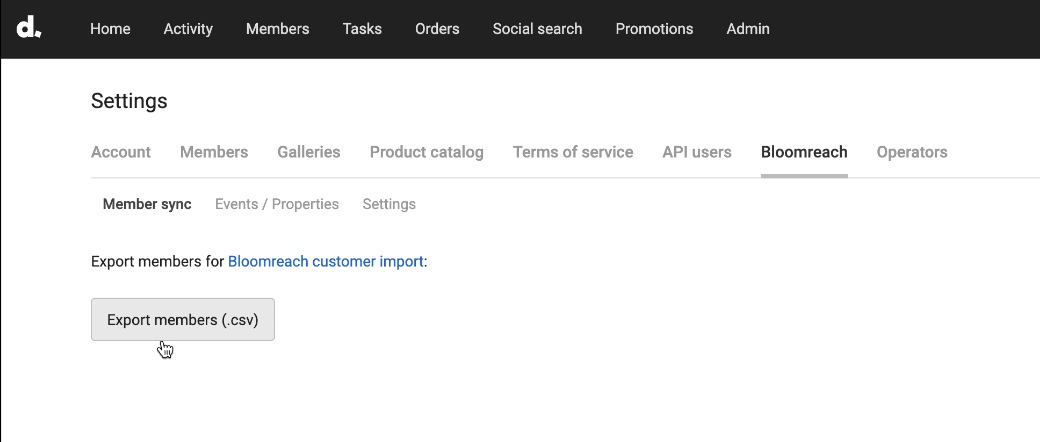The image size is (1040, 442).
Task: Switch to the Account settings tab
Action: [x=121, y=152]
